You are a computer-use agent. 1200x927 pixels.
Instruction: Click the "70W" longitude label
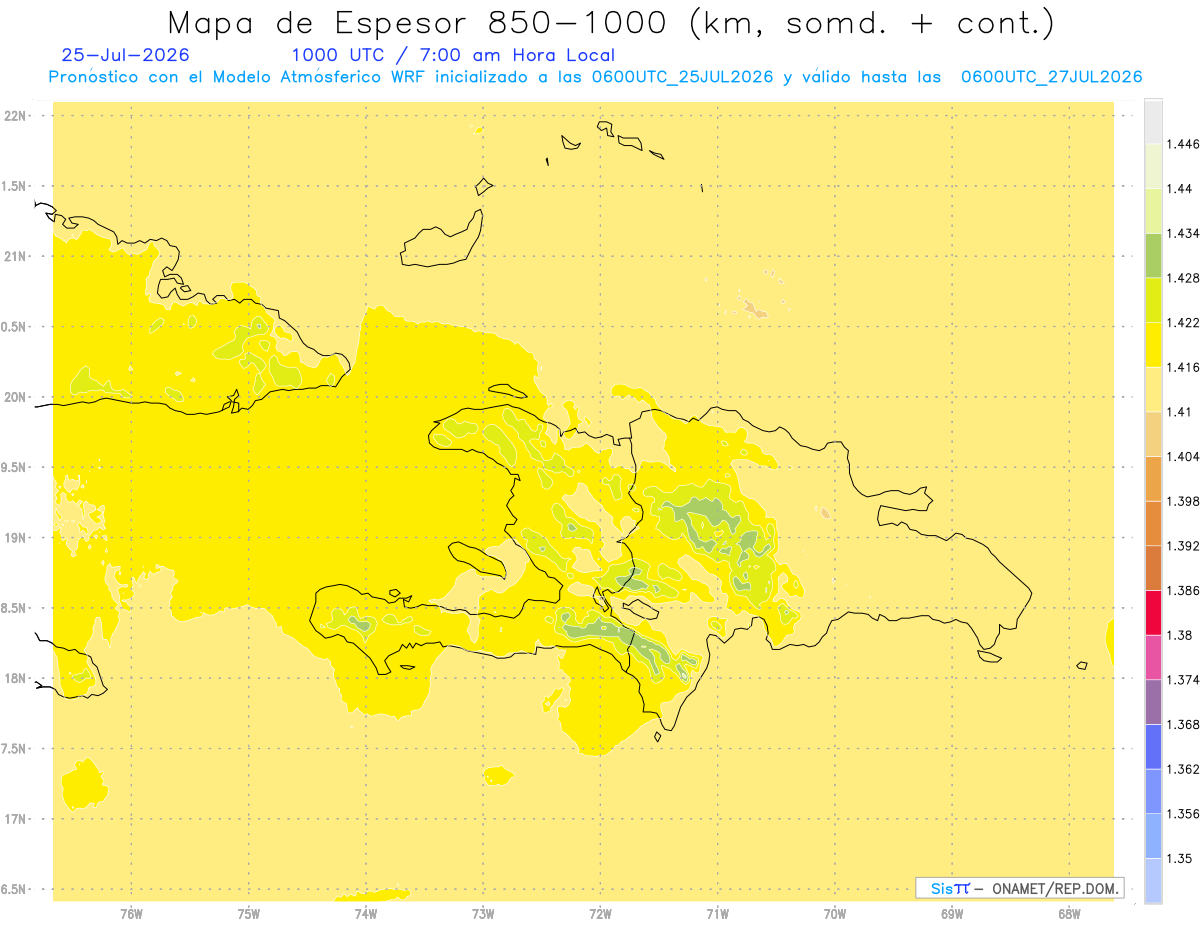[835, 912]
